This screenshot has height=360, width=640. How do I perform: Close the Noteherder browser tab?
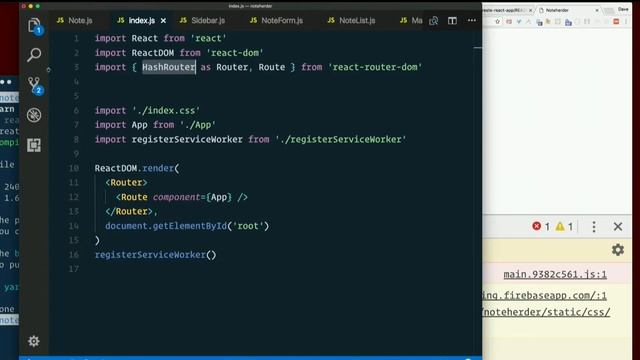point(597,10)
